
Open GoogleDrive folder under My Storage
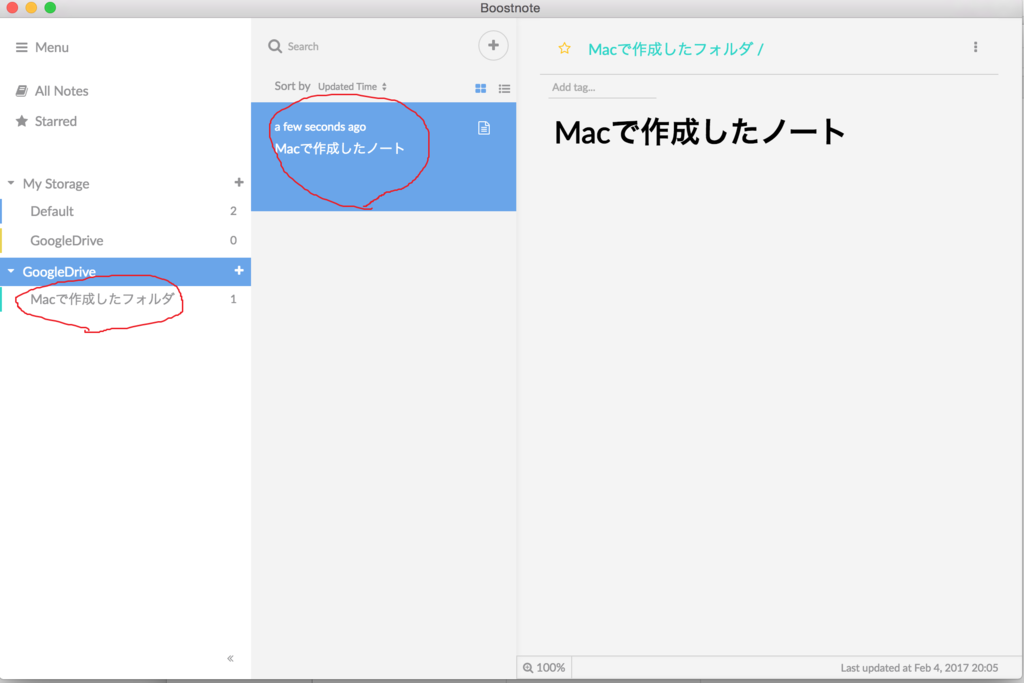pyautogui.click(x=125, y=240)
